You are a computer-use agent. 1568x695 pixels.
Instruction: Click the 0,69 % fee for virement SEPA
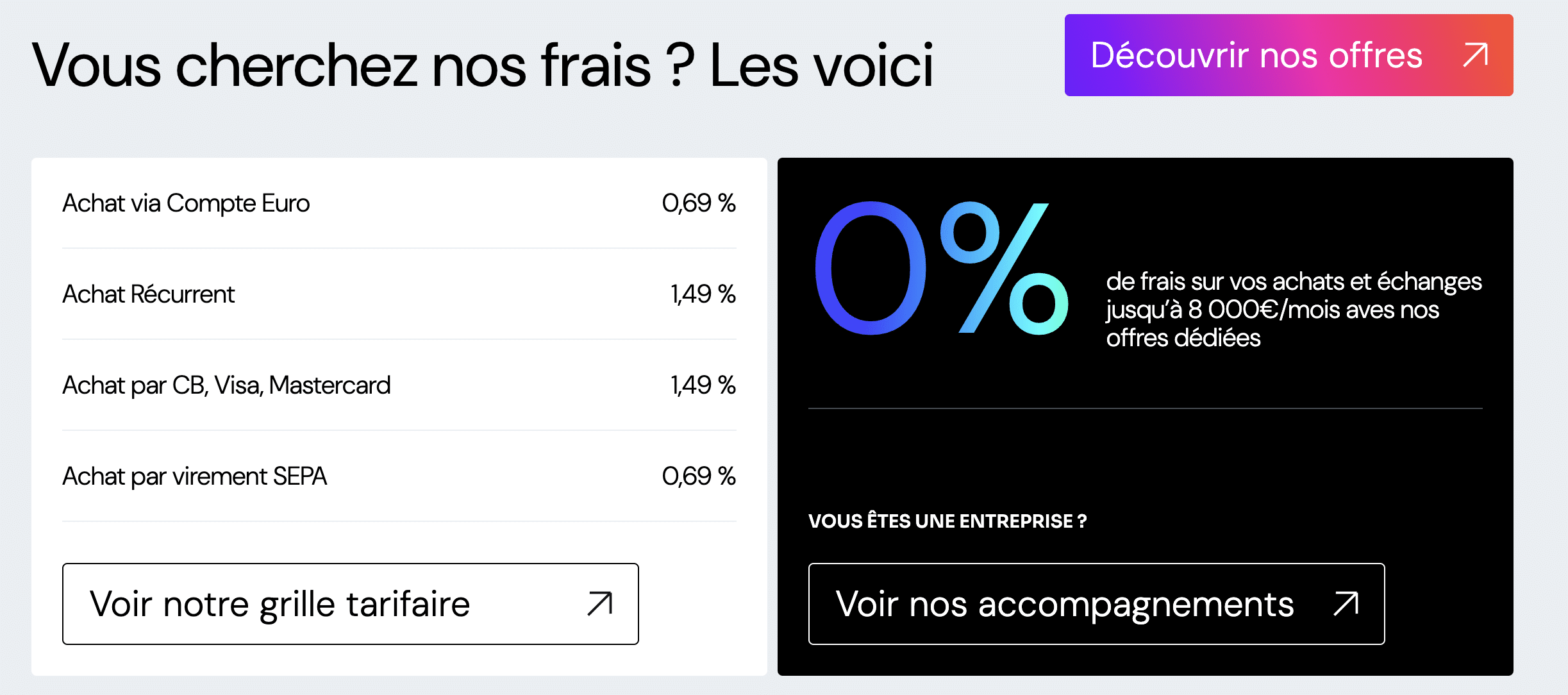(x=698, y=476)
